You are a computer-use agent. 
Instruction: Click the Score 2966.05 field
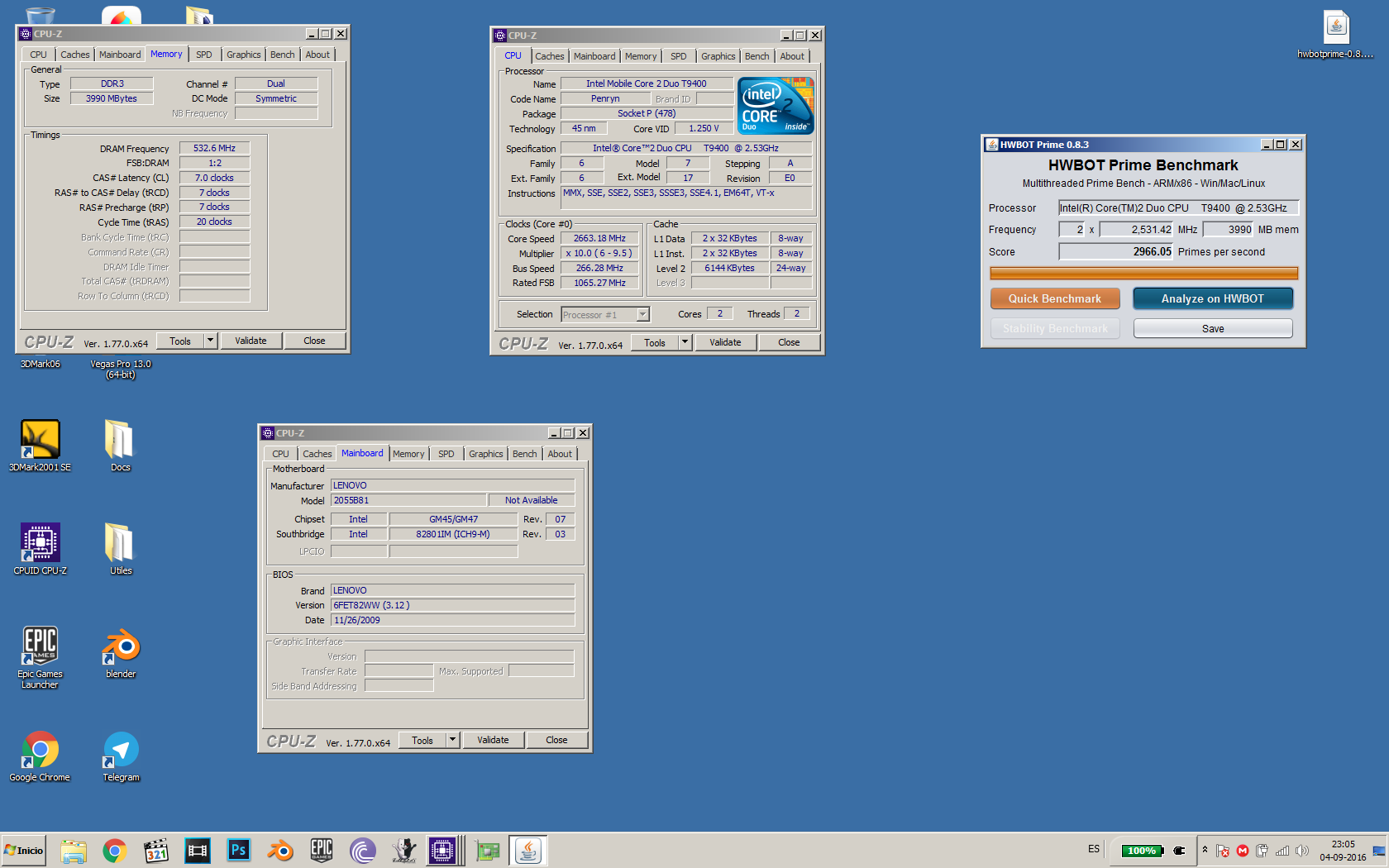click(1116, 251)
